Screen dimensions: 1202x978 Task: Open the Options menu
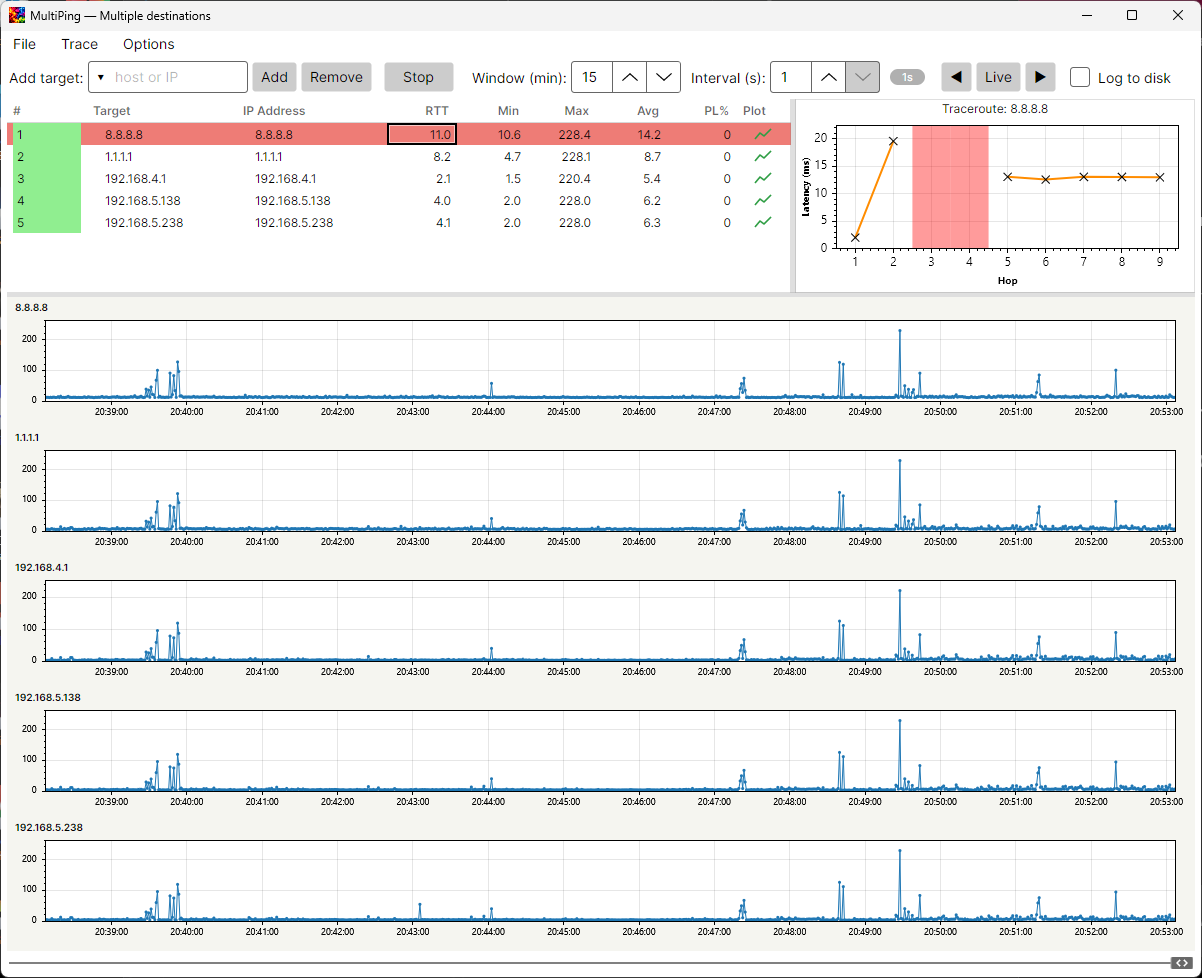[149, 44]
